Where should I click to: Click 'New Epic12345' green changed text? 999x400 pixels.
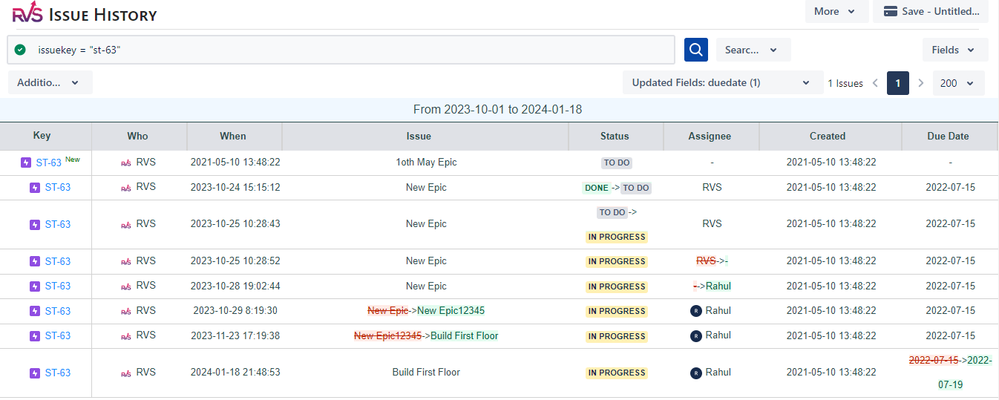click(x=451, y=311)
